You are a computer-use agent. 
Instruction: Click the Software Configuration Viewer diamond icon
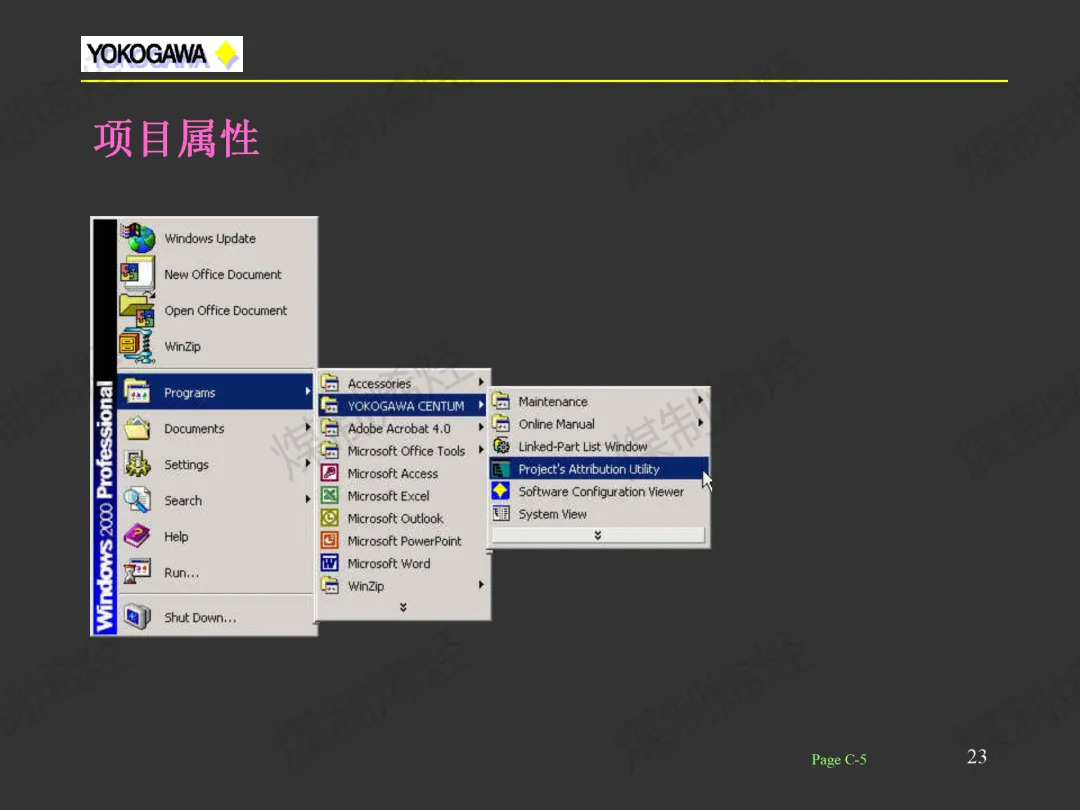(x=501, y=490)
